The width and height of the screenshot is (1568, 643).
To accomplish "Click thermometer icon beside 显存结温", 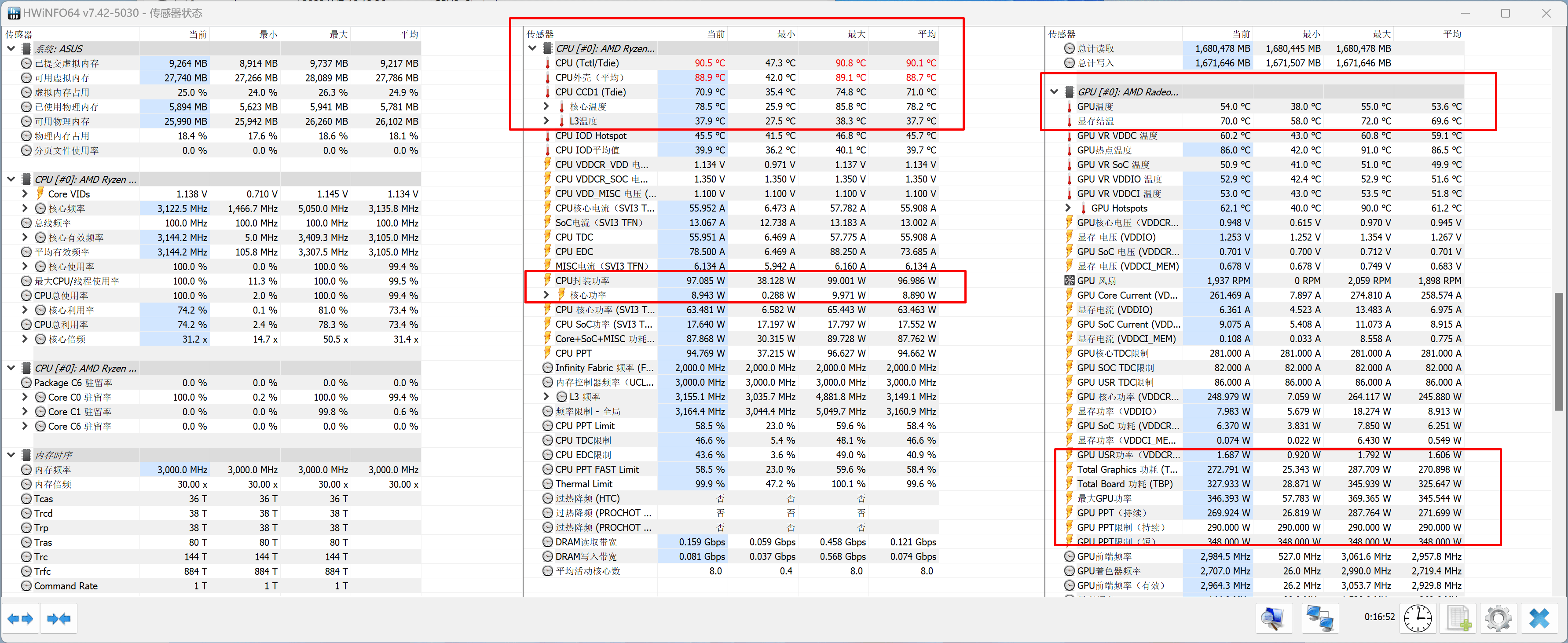I will [1069, 121].
